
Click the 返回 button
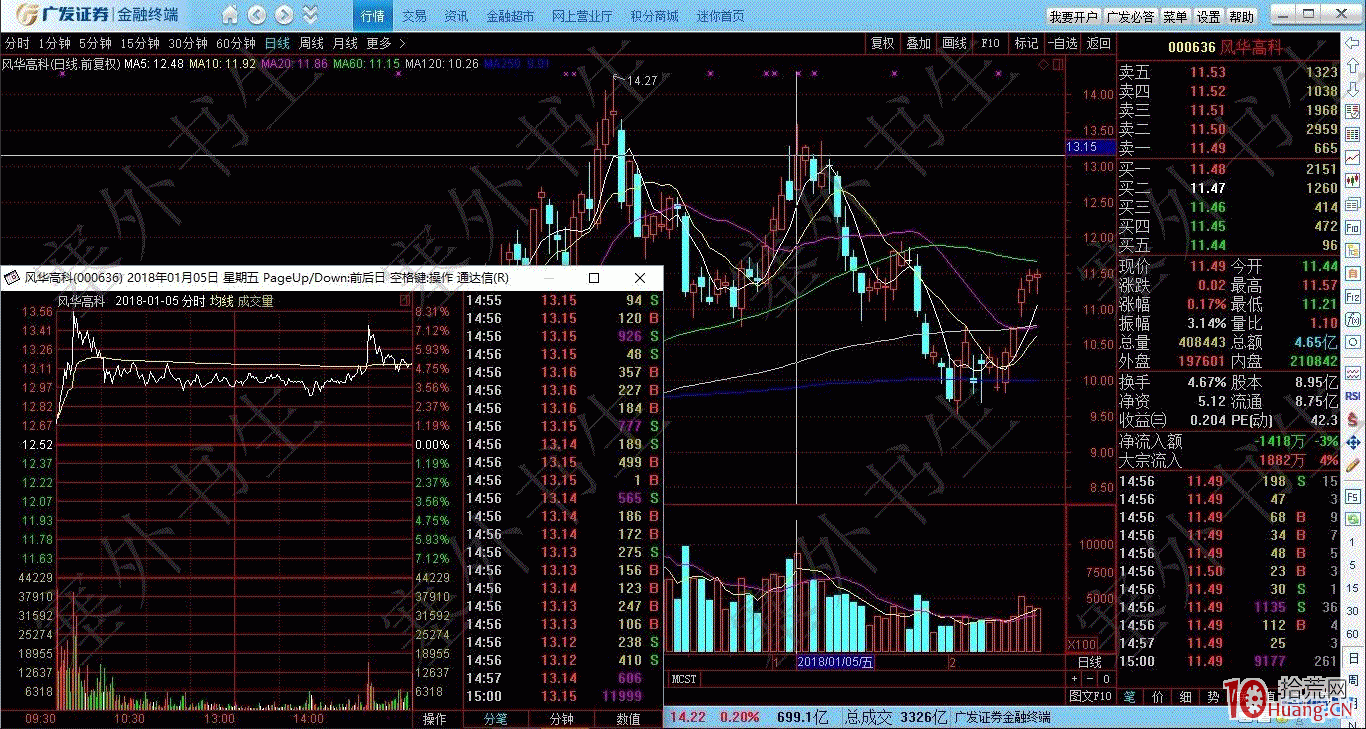click(1099, 43)
